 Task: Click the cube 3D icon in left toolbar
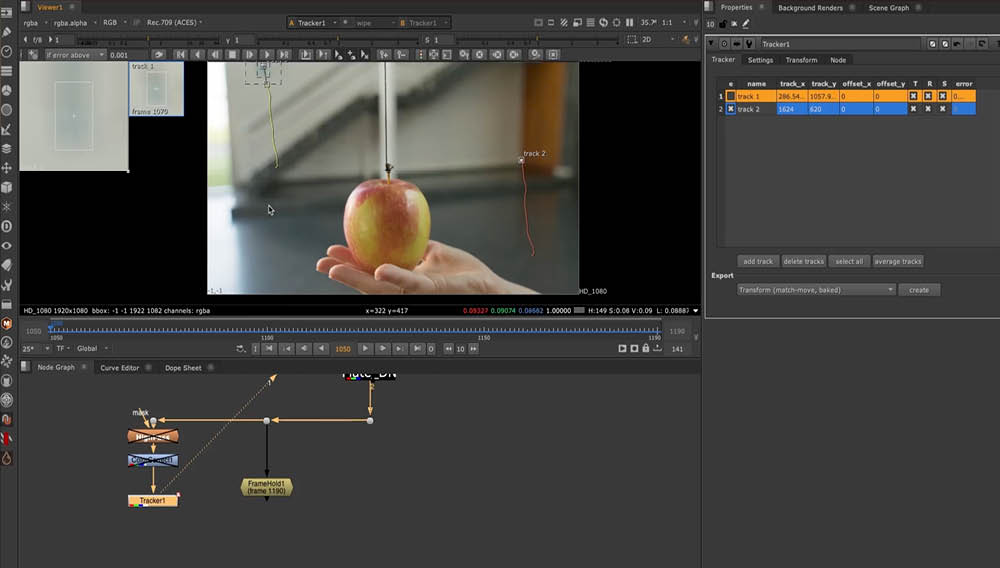point(7,187)
